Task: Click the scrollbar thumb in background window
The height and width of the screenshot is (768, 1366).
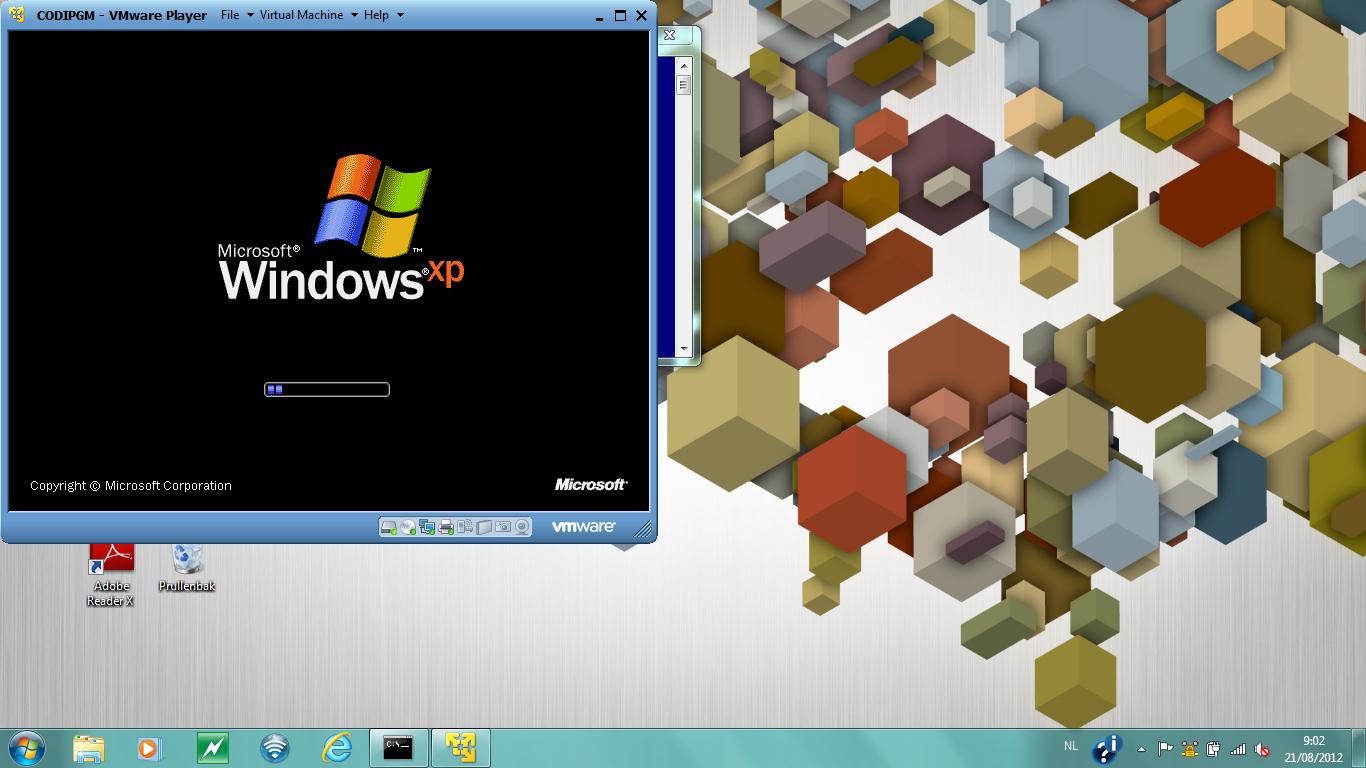Action: click(x=684, y=85)
